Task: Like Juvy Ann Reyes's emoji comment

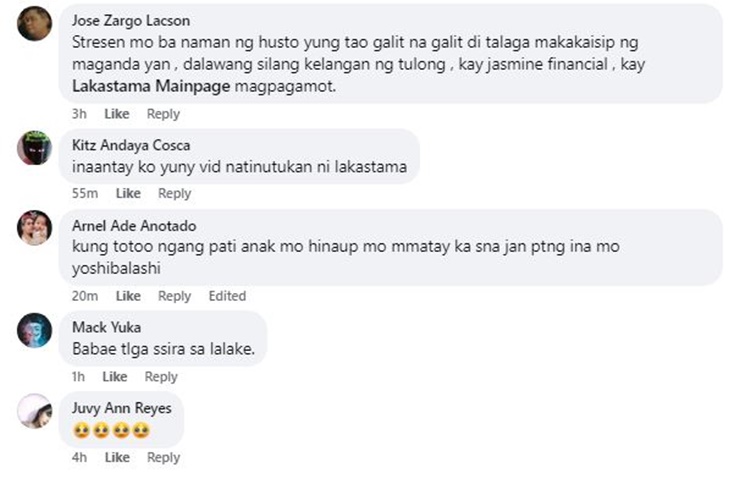Action: click(117, 457)
